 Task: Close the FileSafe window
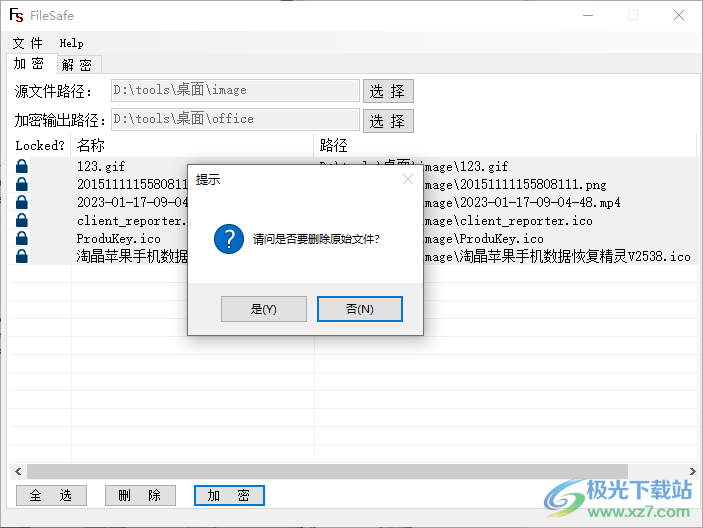[x=679, y=15]
